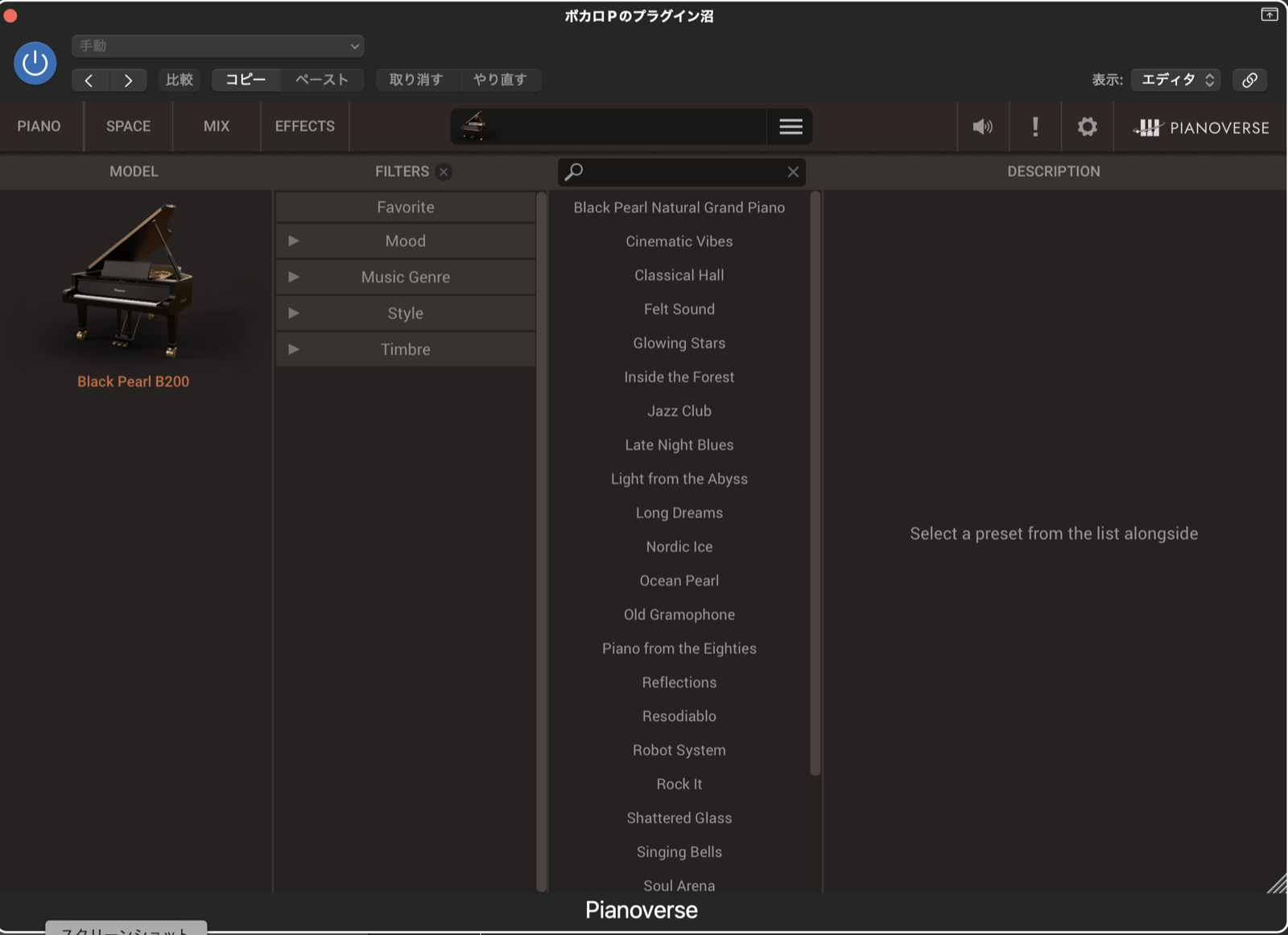Click the Mood filter row label
Viewport: 1288px width, 935px height.
(x=406, y=241)
